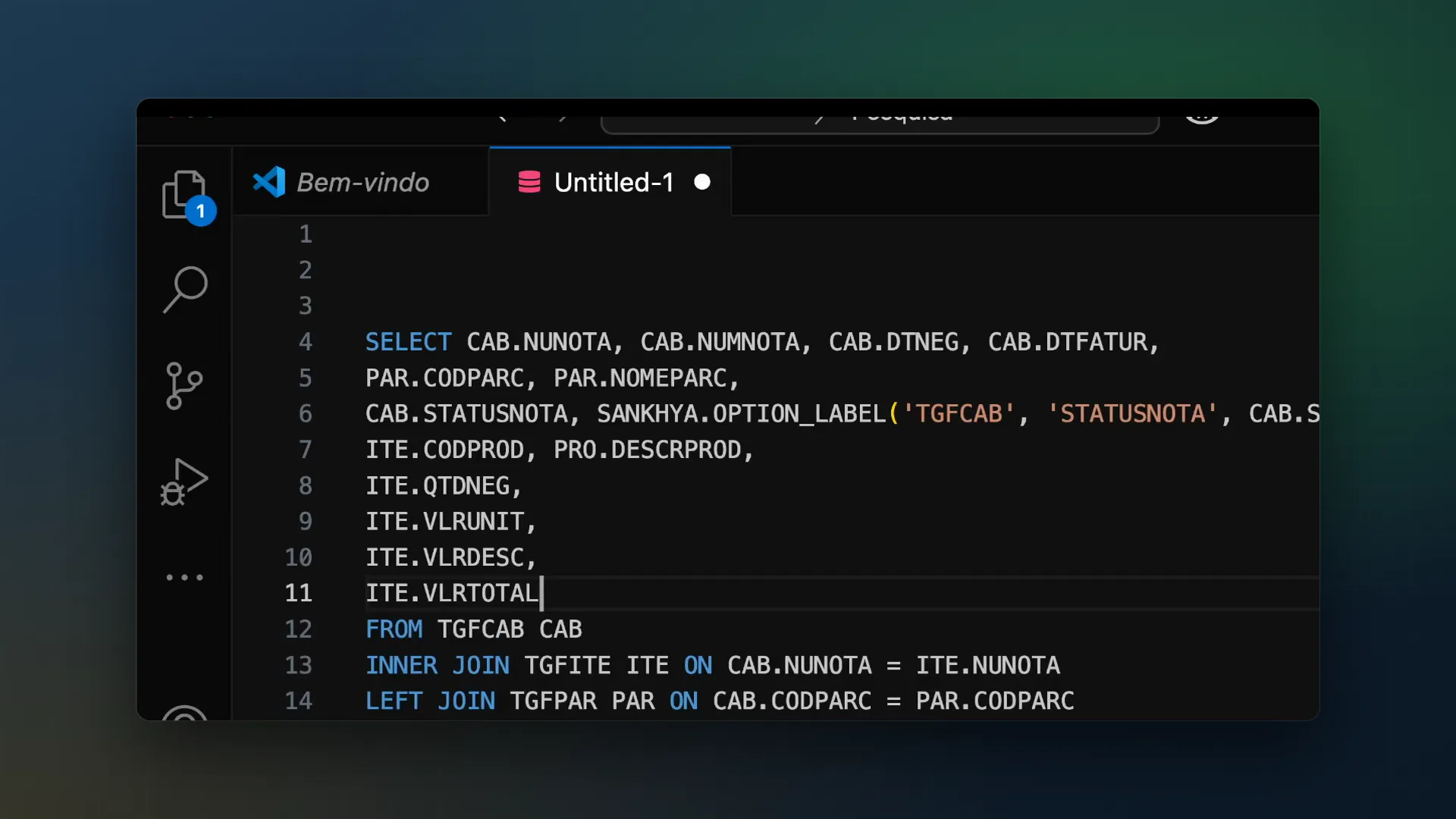Click SANKHYA.OPTION_LABEL on line 6
The height and width of the screenshot is (819, 1456).
[x=741, y=414]
